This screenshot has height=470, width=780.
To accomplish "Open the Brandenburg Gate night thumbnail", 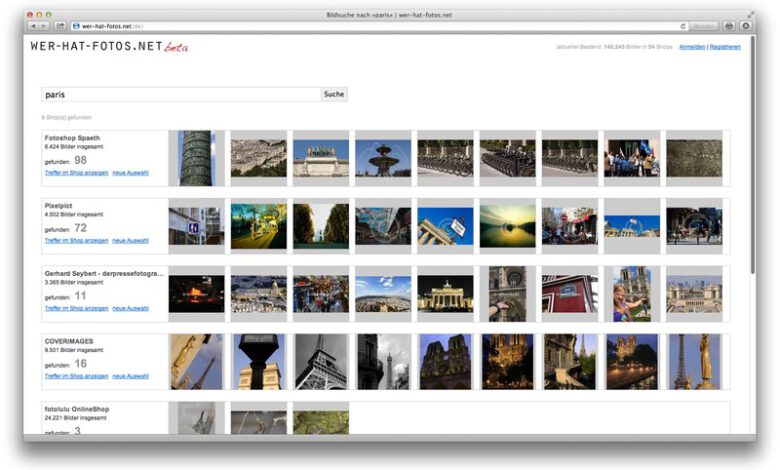I will [445, 294].
